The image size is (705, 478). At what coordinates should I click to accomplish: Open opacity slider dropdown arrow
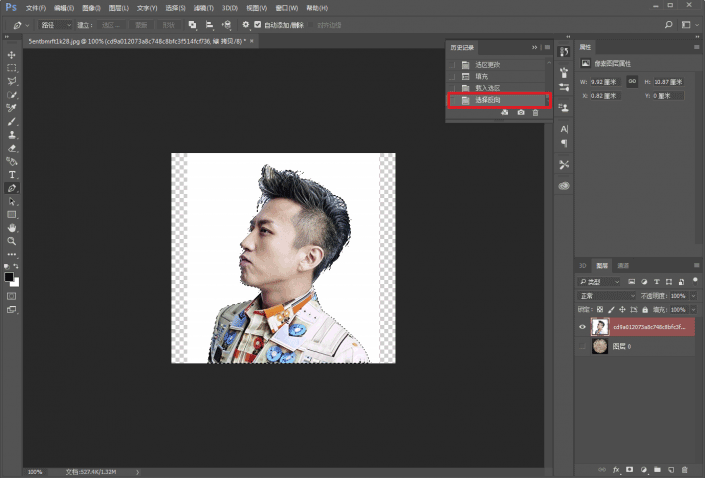(x=693, y=296)
